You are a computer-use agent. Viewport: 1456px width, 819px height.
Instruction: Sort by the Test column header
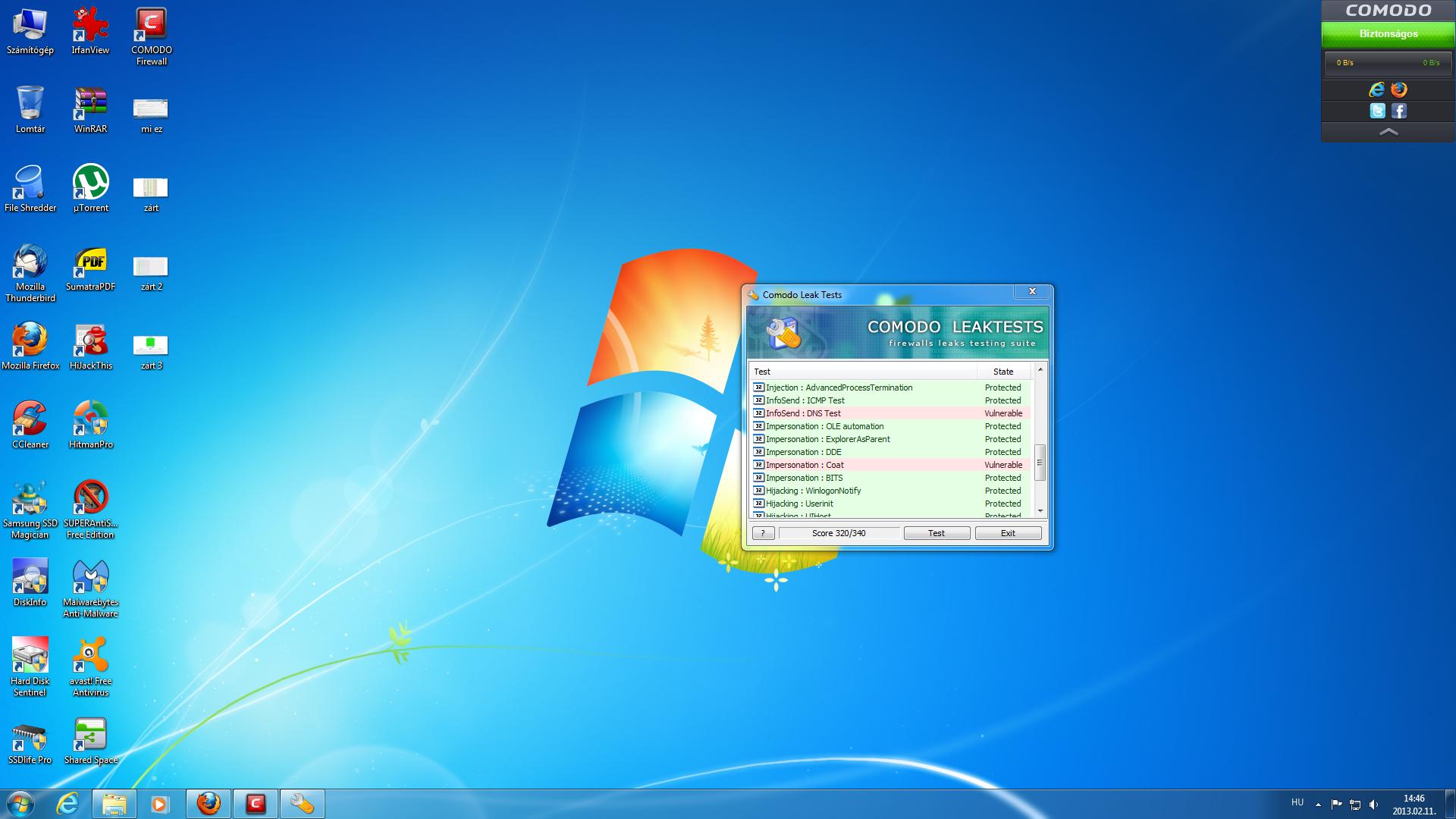coord(863,372)
